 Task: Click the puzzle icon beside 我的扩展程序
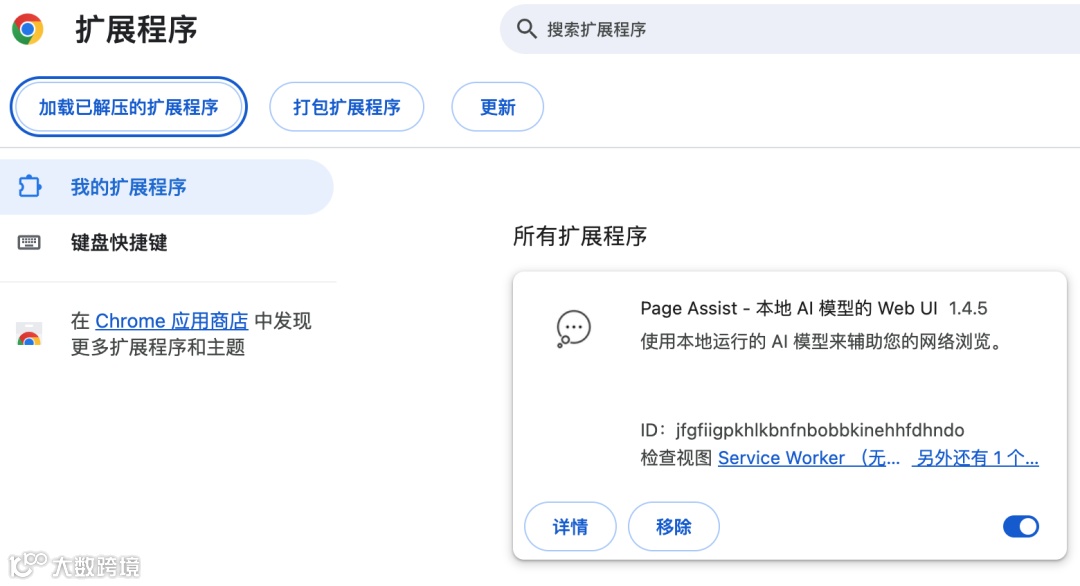30,187
